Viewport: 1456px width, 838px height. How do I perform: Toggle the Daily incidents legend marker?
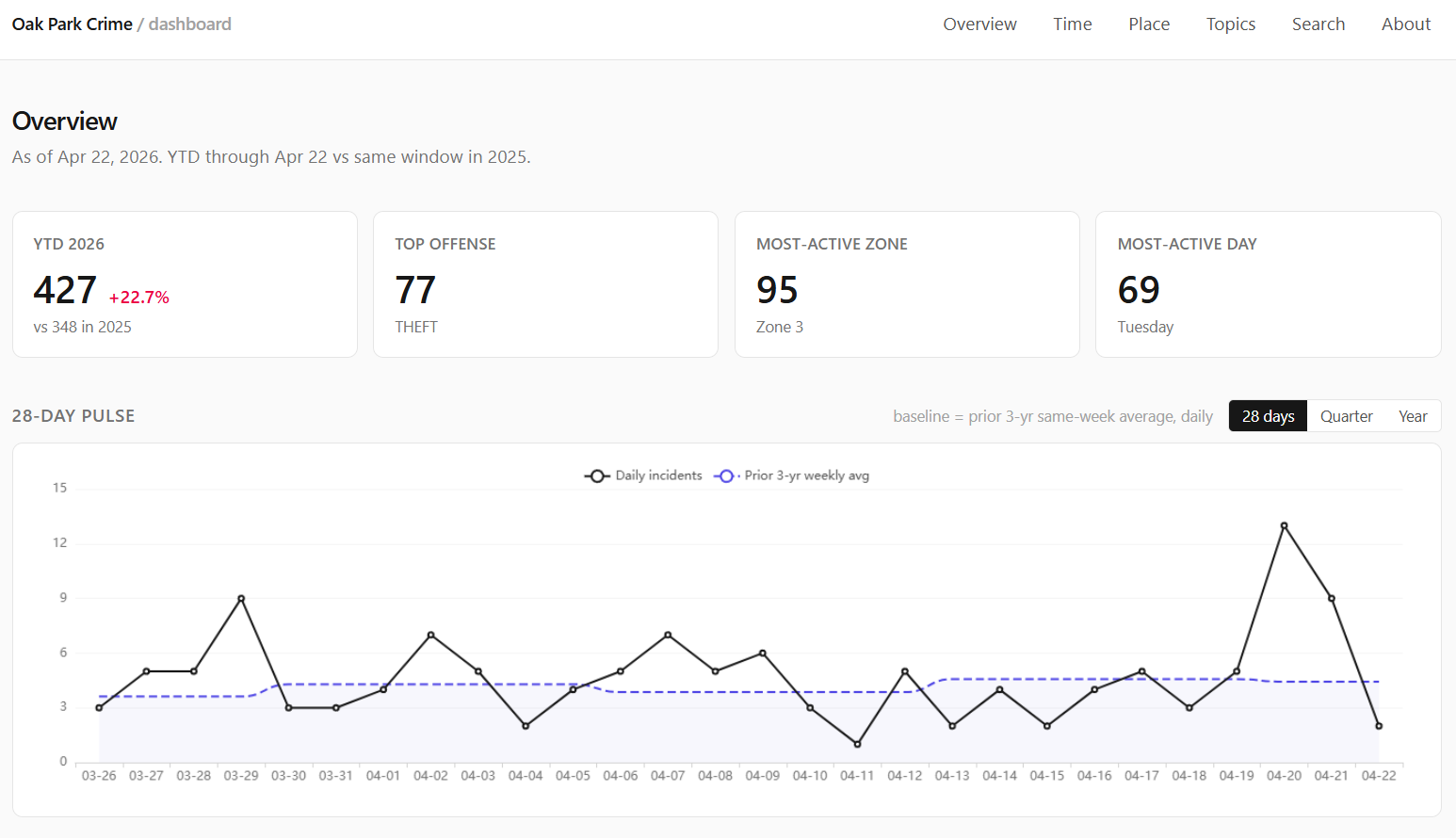tap(597, 476)
